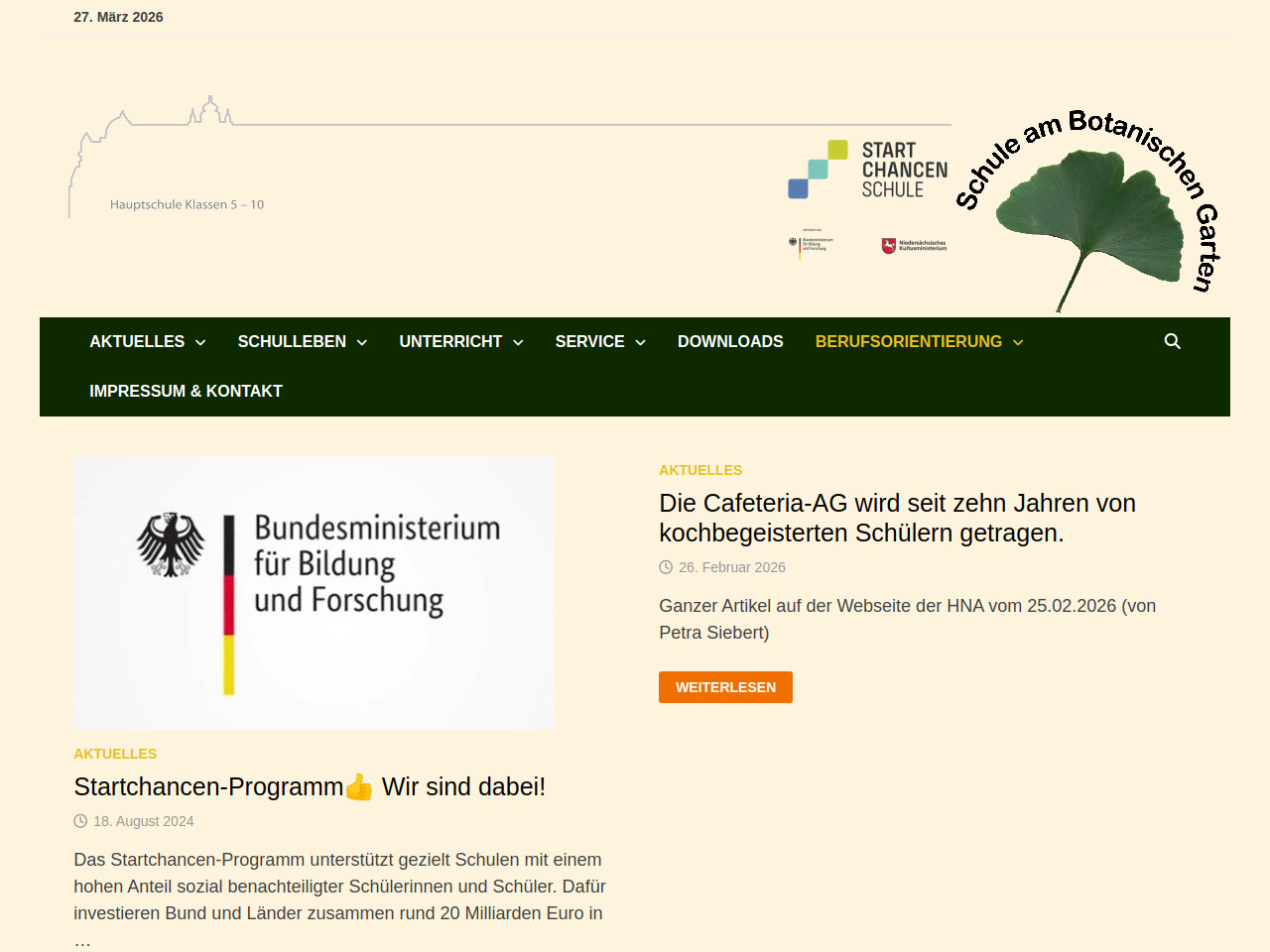Screen dimensions: 1270x952
Task: Go to Impressum & Kontakt page
Action: [186, 391]
